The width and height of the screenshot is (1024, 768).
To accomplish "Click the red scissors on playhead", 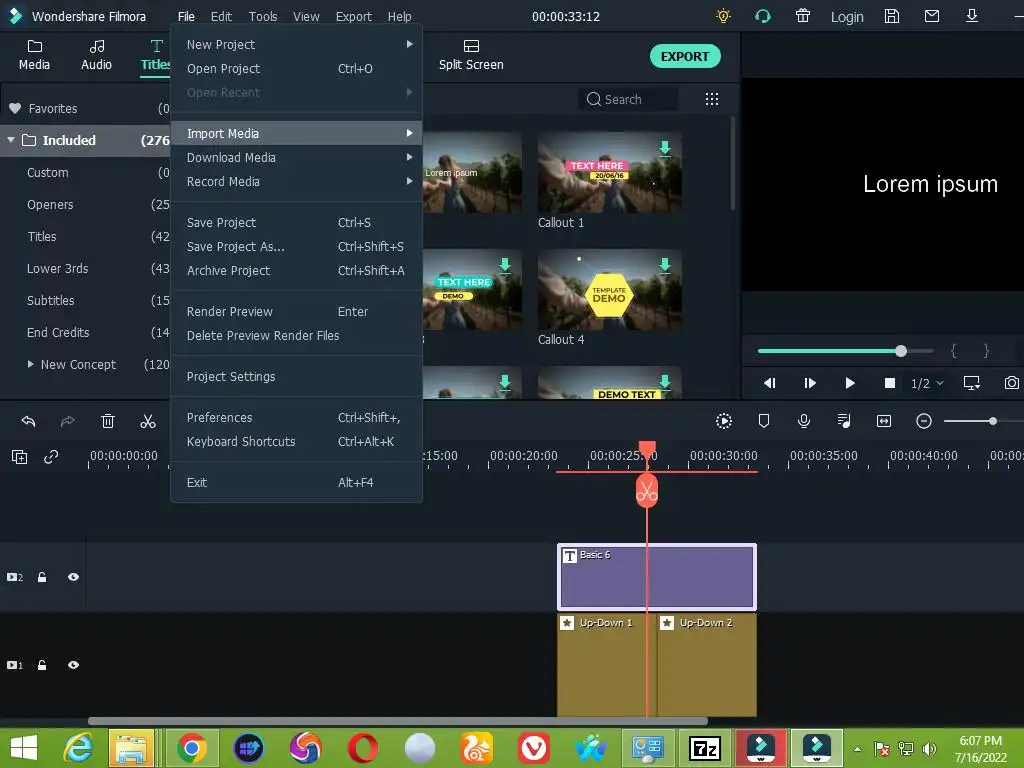I will [647, 490].
